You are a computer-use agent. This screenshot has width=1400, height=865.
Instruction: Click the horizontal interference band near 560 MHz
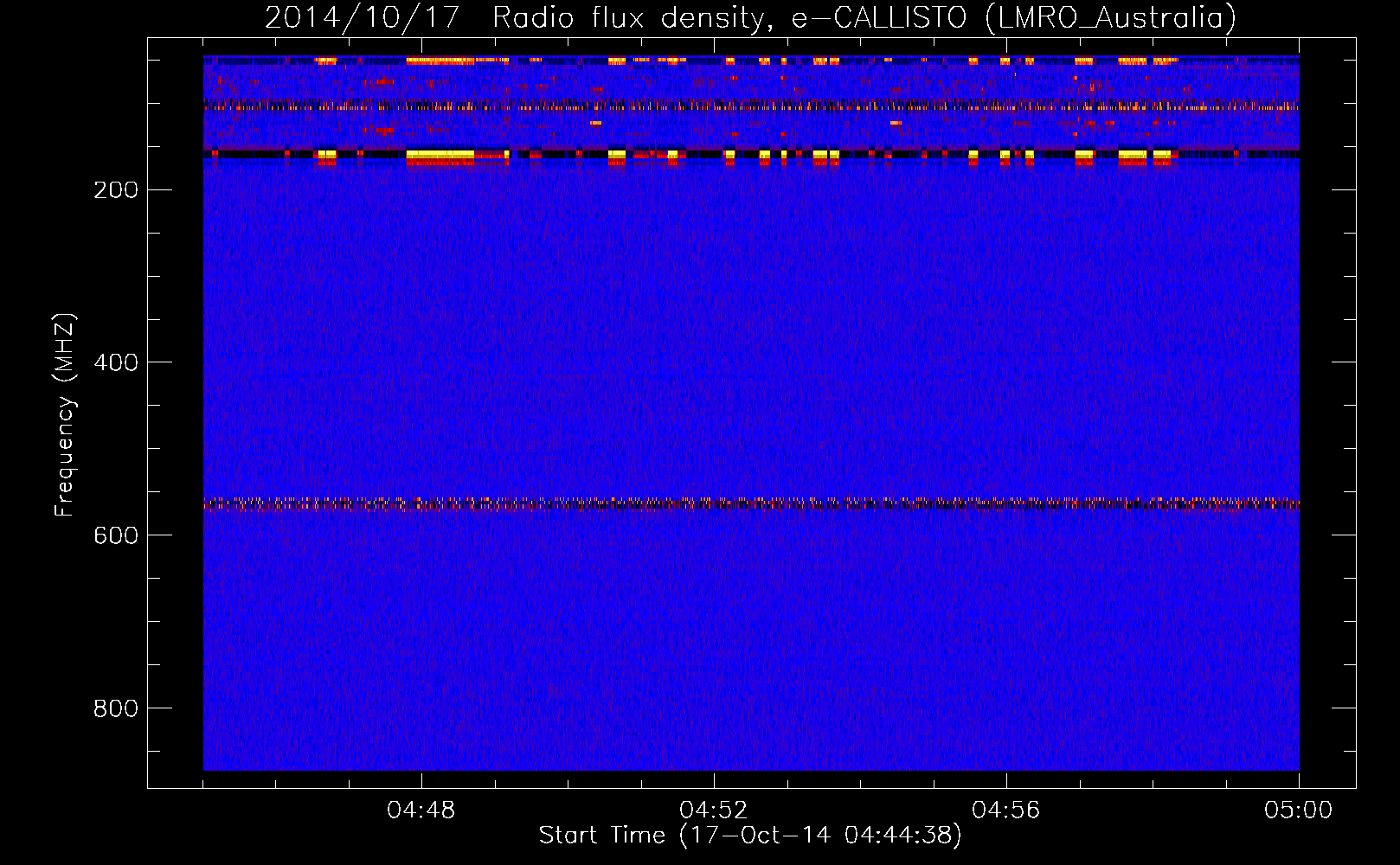(751, 503)
